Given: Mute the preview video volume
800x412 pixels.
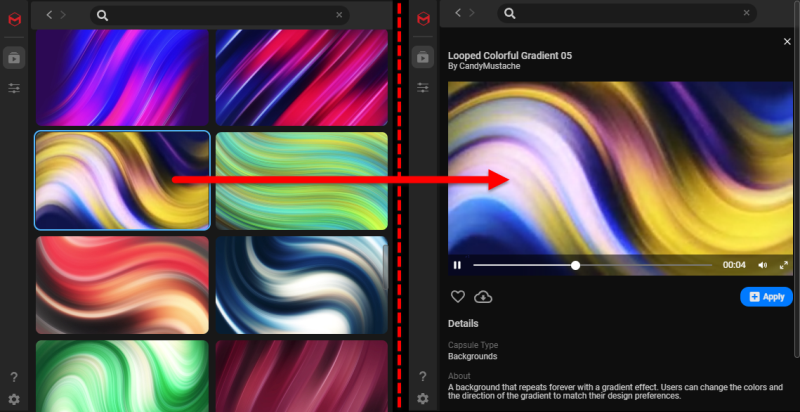Looking at the screenshot, I should (762, 265).
